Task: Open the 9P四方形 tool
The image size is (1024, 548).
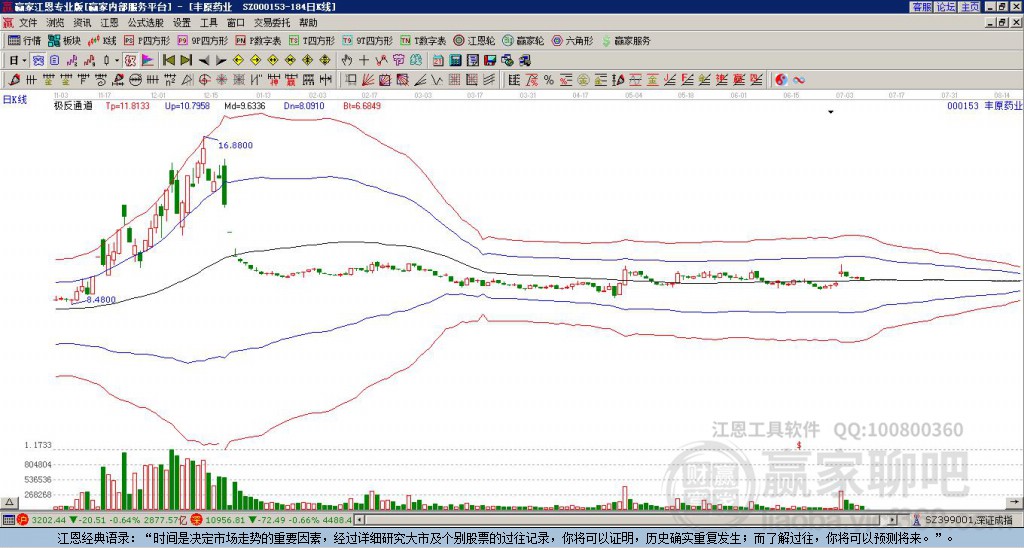Action: (x=203, y=41)
